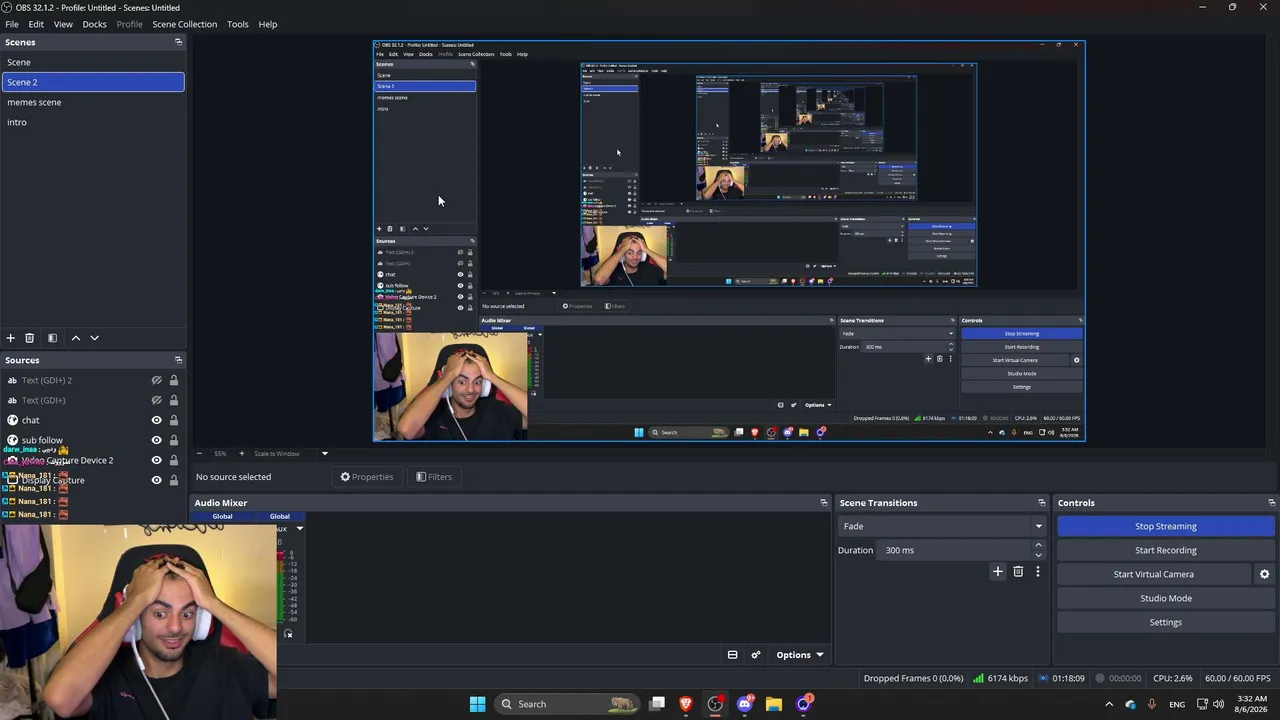
Task: Move scene up with the up arrow
Action: [x=75, y=338]
